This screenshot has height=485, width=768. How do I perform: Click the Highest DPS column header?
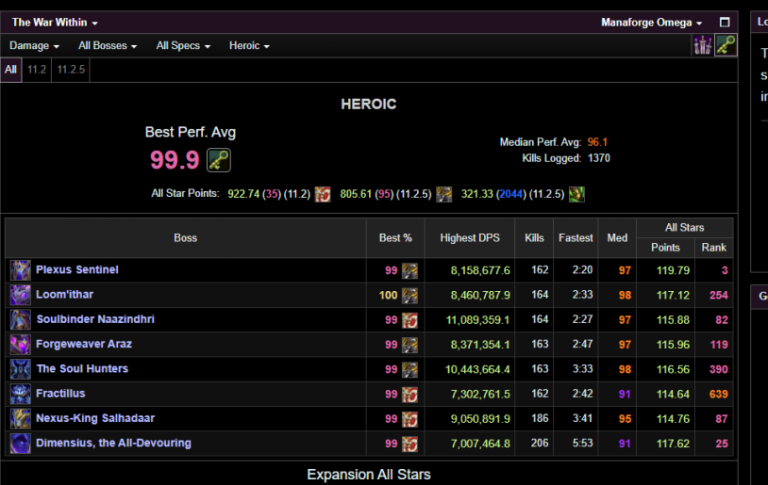point(470,238)
